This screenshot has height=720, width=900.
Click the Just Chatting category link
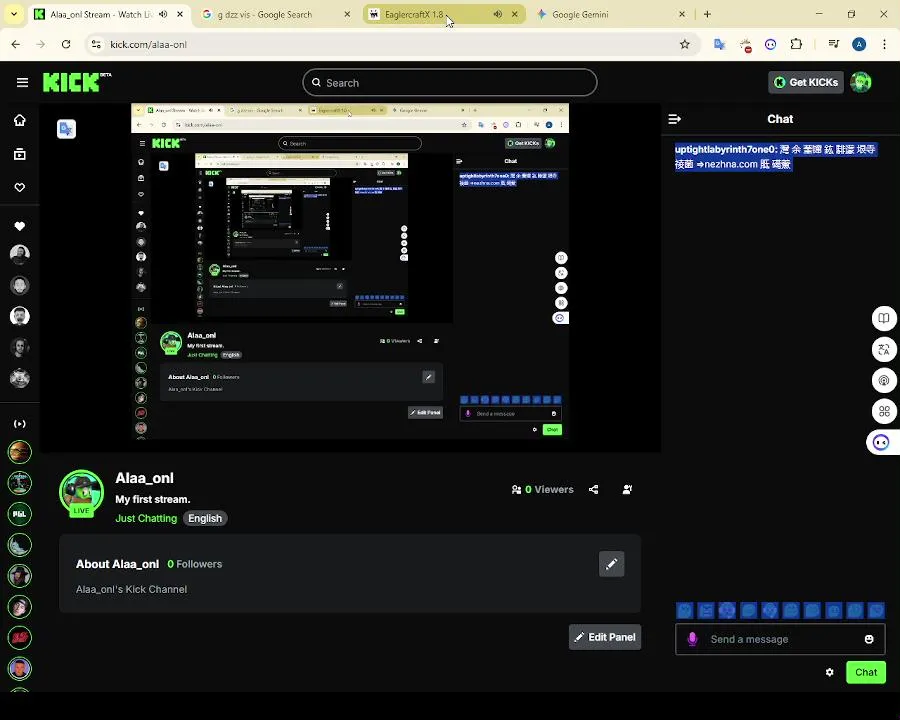pos(146,518)
